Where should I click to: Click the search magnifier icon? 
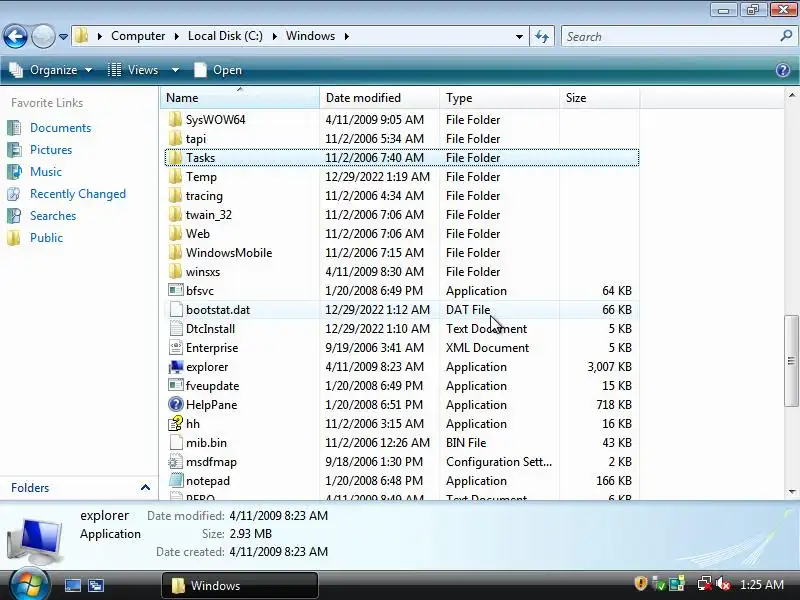click(x=786, y=36)
